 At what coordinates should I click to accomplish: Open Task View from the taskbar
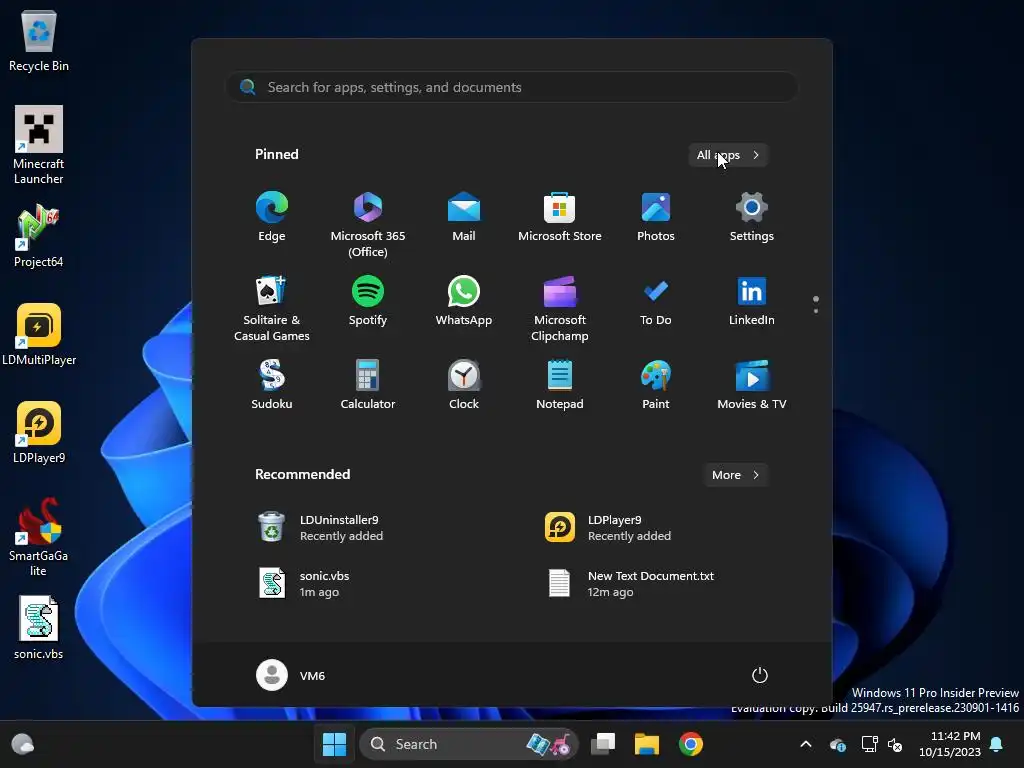[x=603, y=744]
